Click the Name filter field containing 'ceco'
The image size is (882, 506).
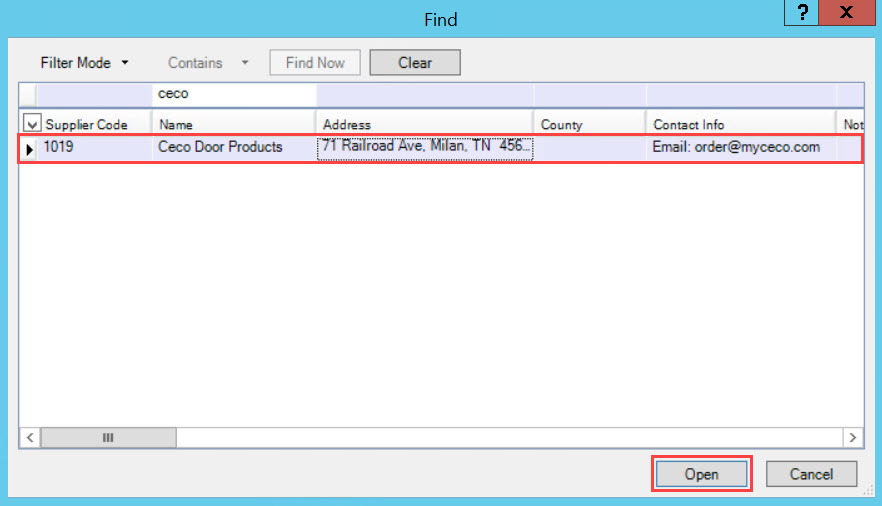233,94
